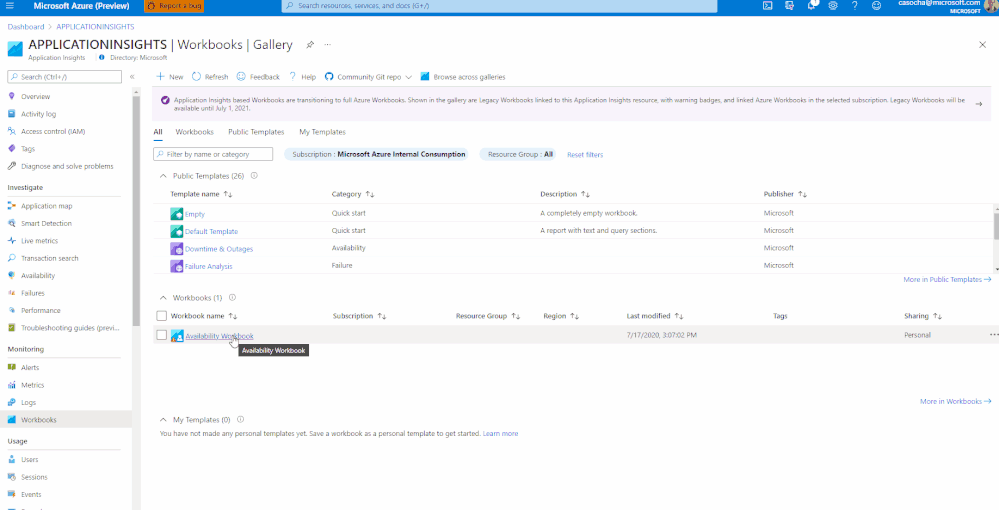Open Browse across galleries
The width and height of the screenshot is (999, 510).
click(463, 76)
